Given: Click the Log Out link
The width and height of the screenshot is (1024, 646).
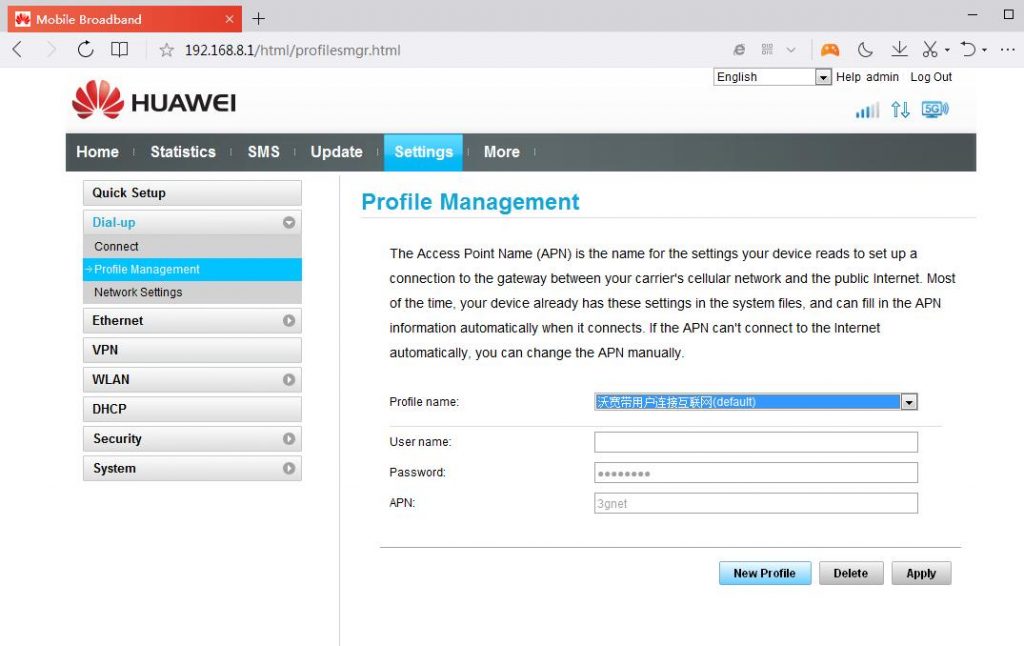Looking at the screenshot, I should coord(931,76).
